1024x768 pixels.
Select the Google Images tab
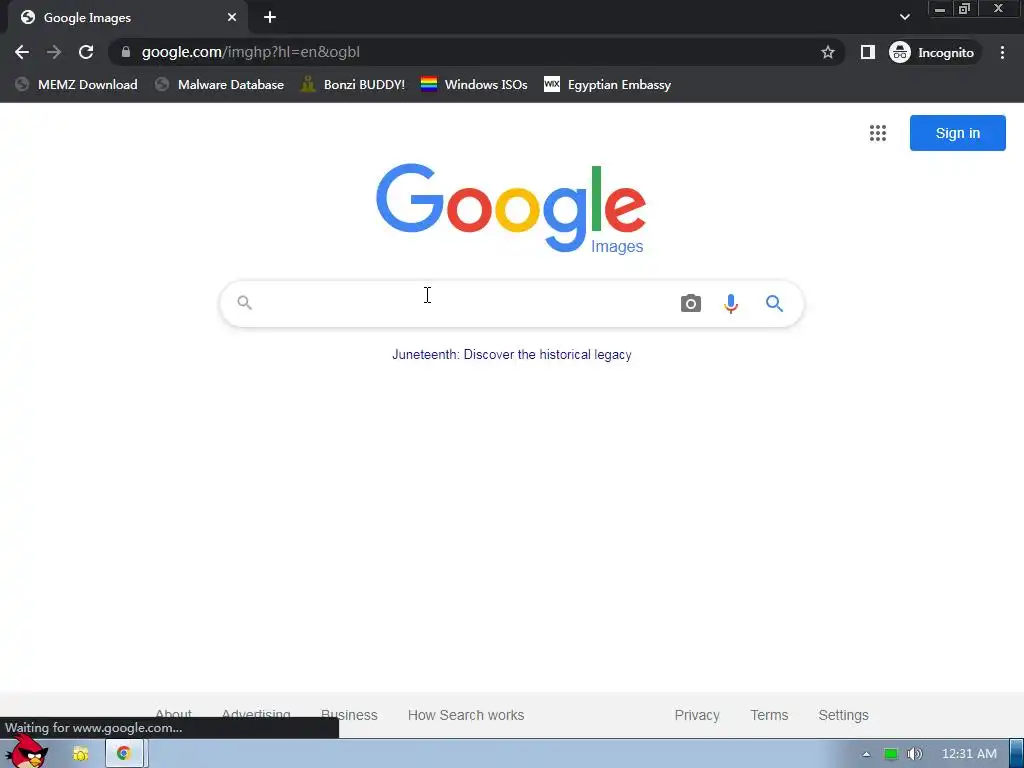click(128, 18)
